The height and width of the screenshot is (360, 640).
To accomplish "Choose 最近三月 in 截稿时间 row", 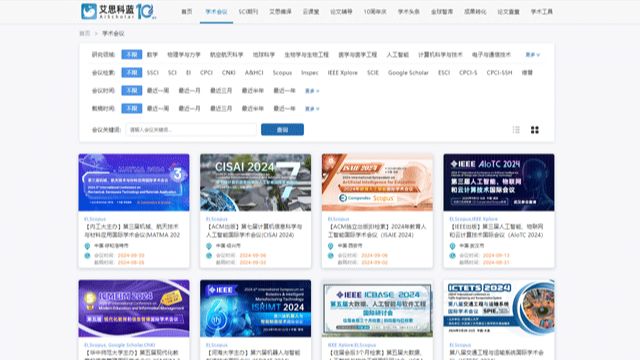I will pos(221,109).
